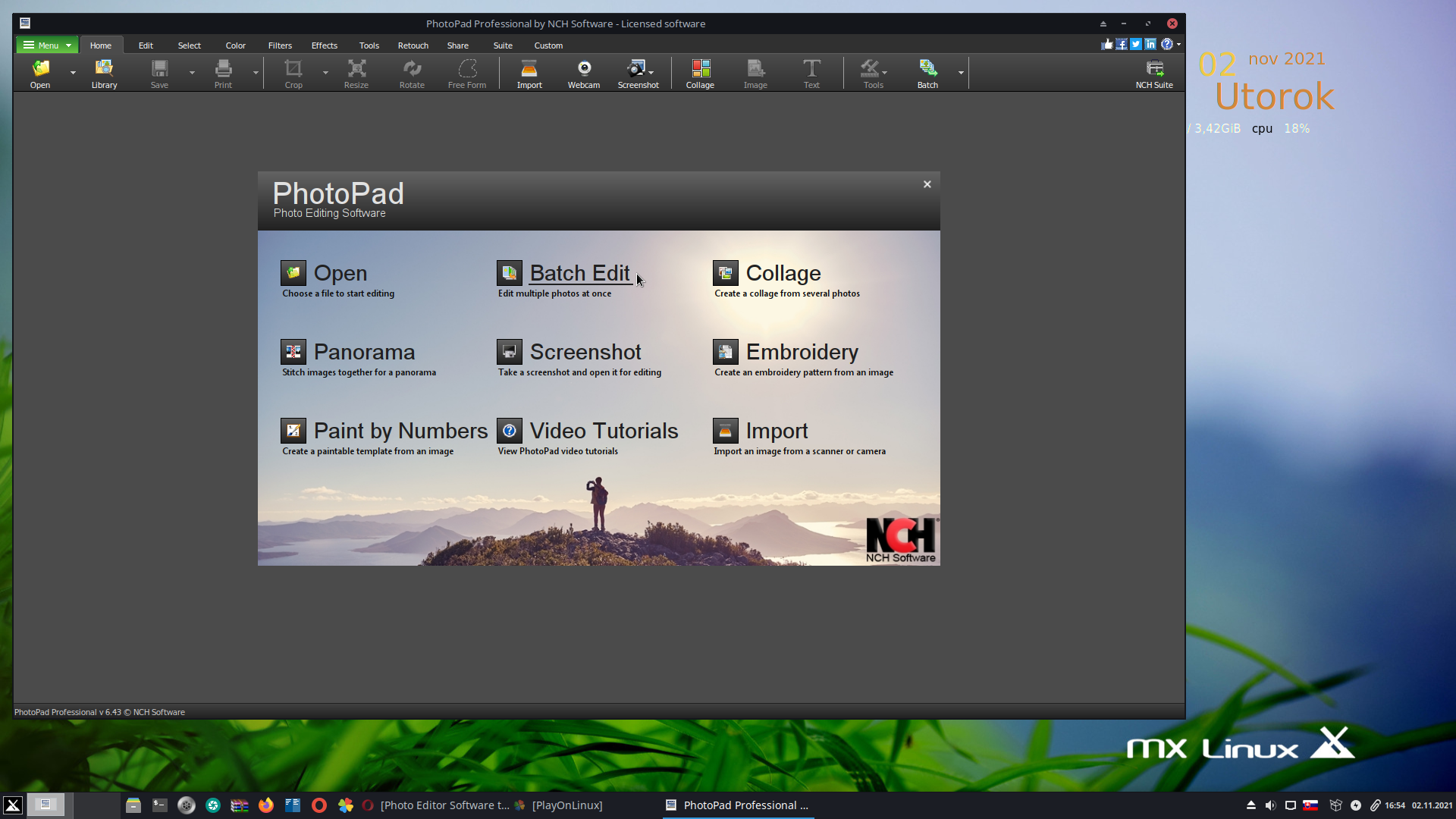Viewport: 1456px width, 819px height.
Task: Switch to PlayOnLinux taskbar window
Action: coord(559,805)
